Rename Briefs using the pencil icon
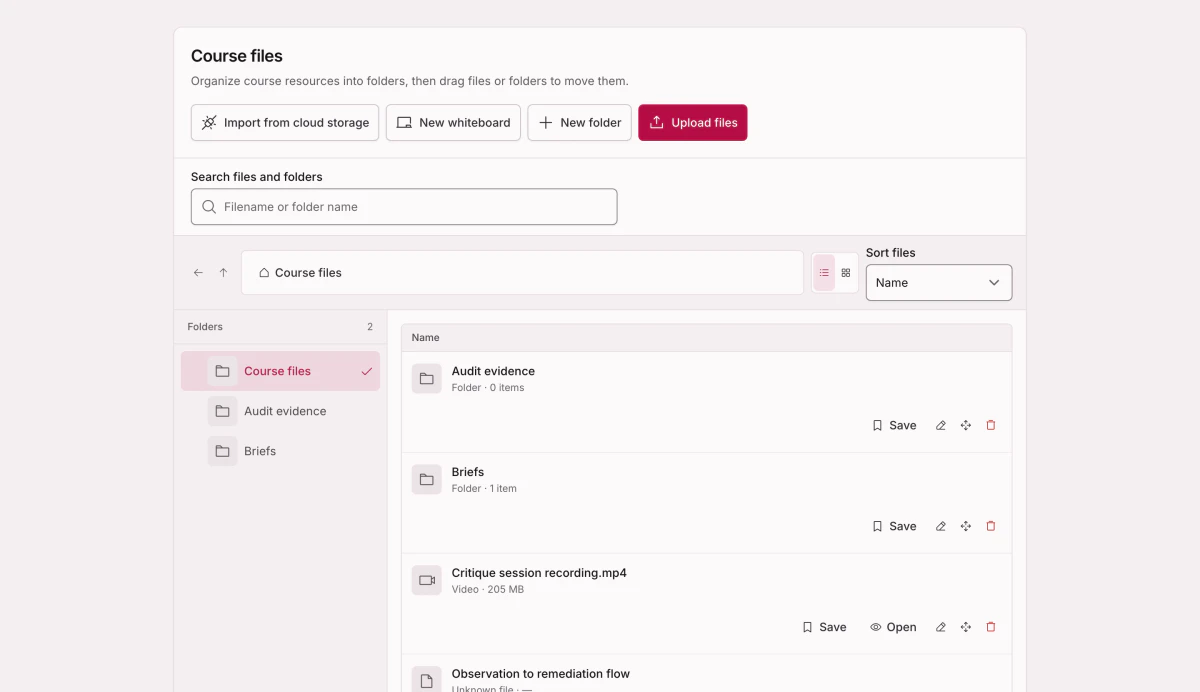1200x692 pixels. click(941, 526)
